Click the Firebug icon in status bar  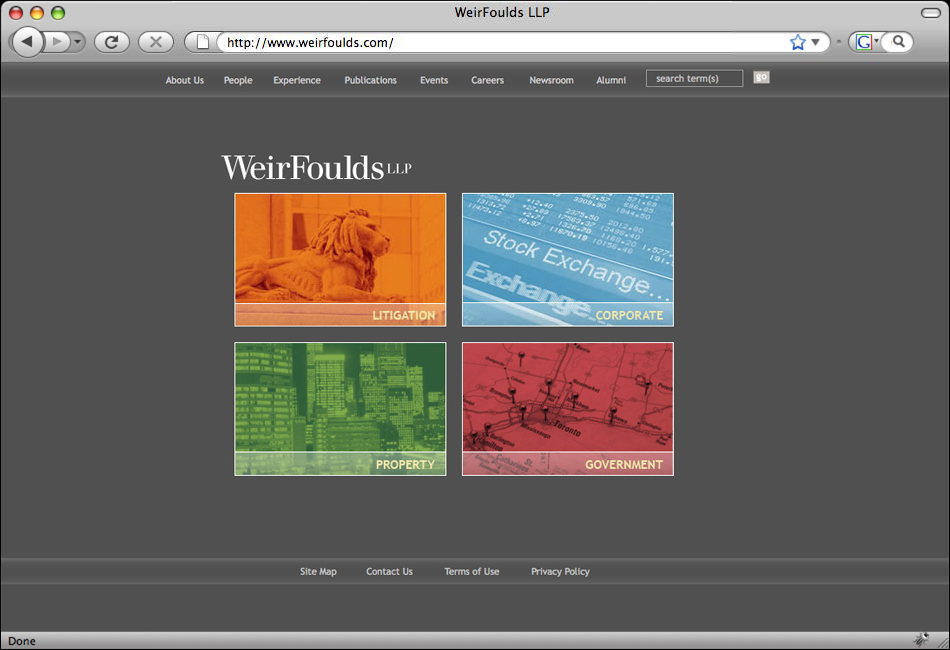(922, 639)
